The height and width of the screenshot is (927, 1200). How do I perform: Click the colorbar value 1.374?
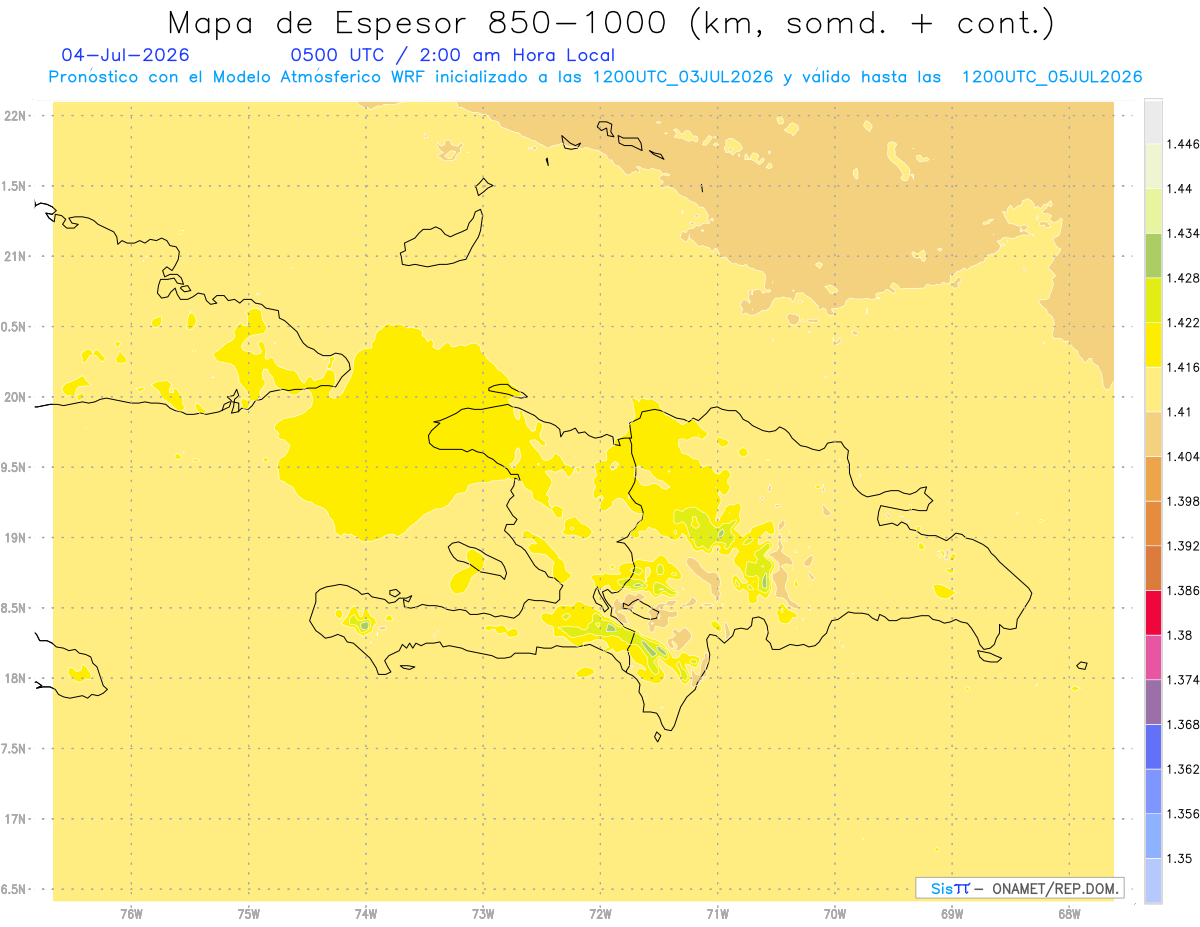point(1183,680)
